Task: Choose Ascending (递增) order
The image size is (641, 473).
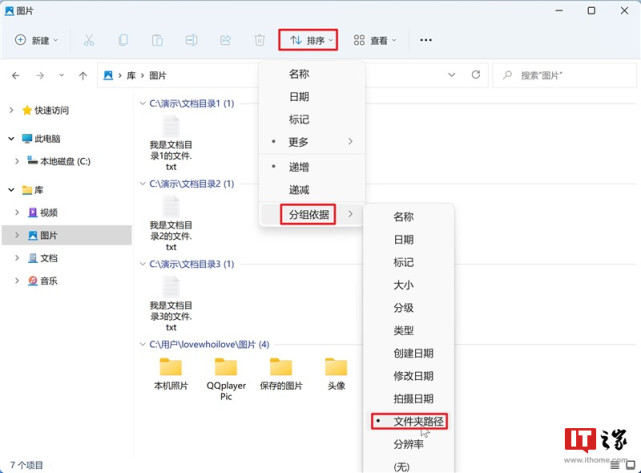Action: point(312,167)
